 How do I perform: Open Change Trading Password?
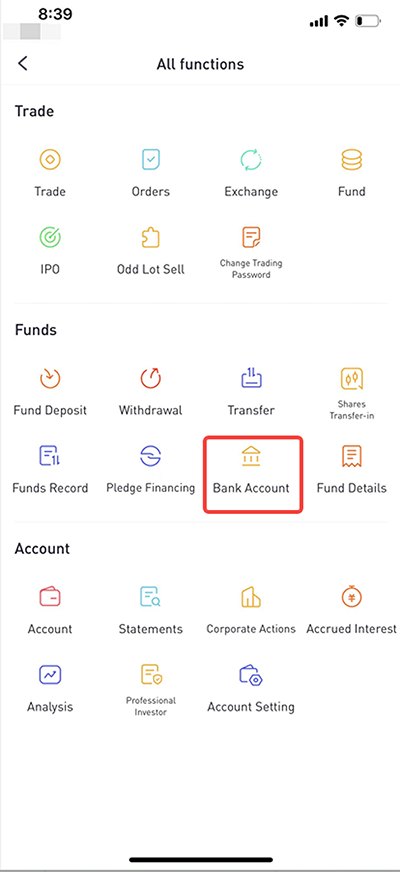pos(251,253)
